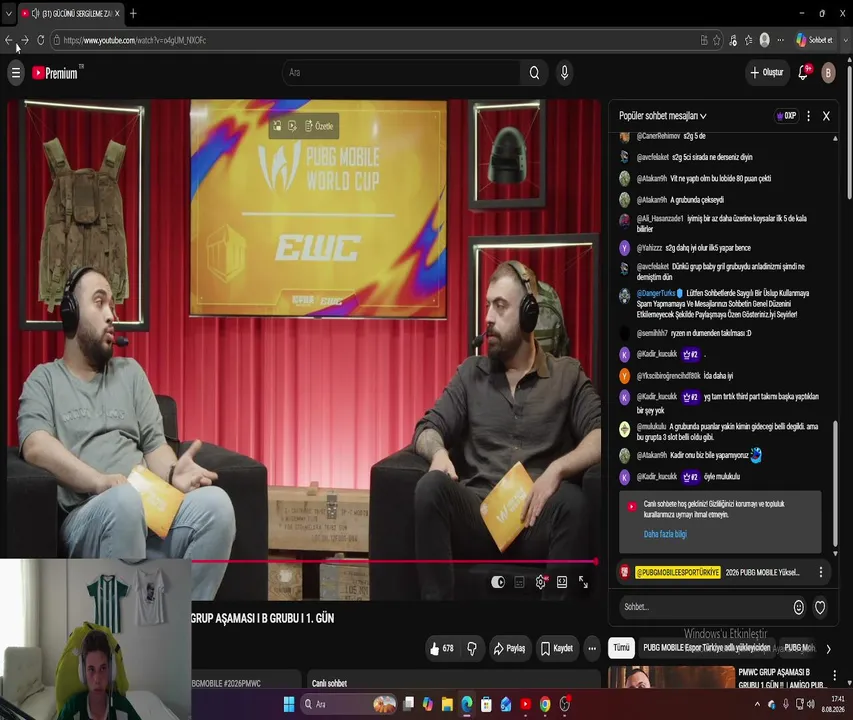853x720 pixels.
Task: Open Copilot Sohbet et button
Action: pyautogui.click(x=814, y=40)
